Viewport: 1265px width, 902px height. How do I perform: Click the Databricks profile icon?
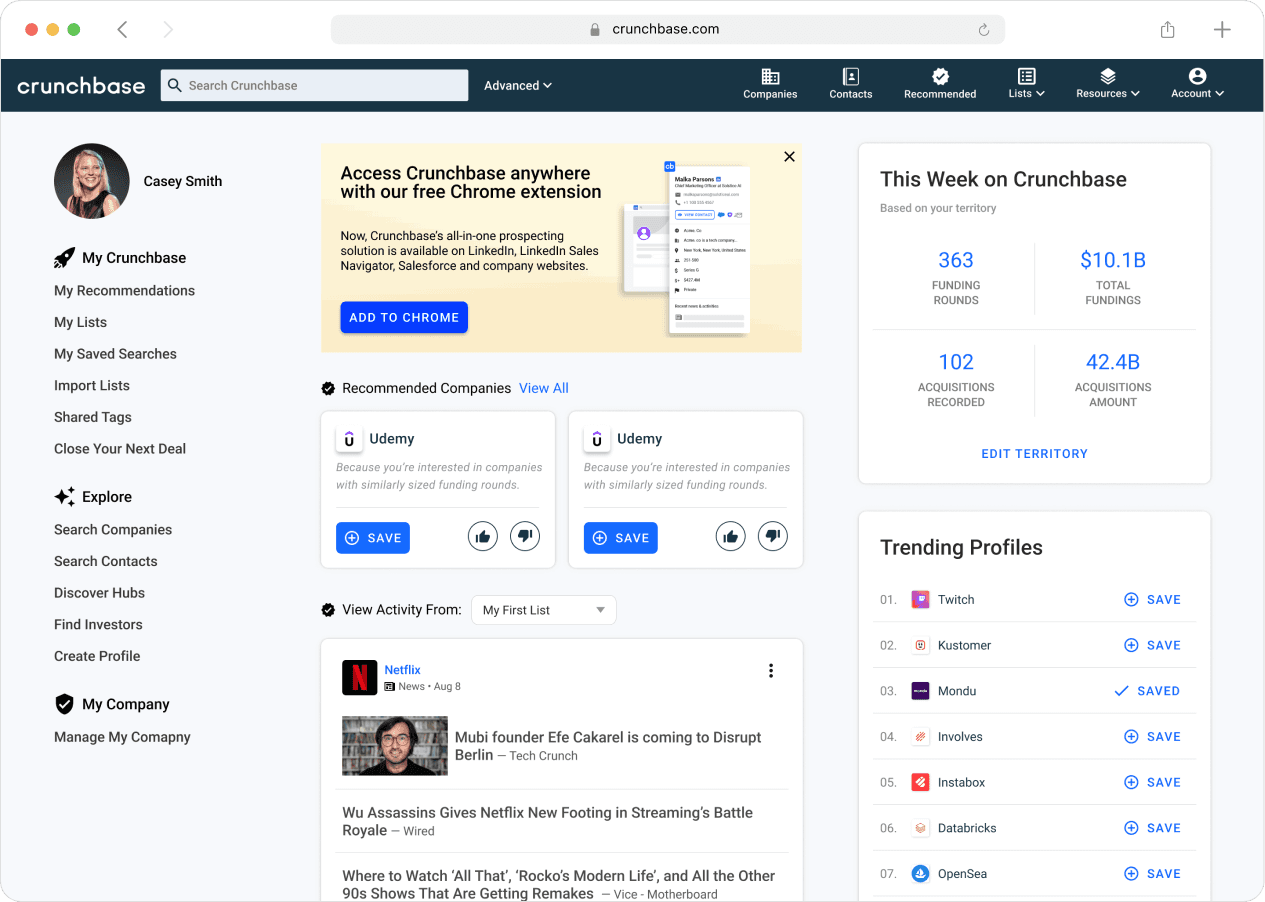pos(921,828)
